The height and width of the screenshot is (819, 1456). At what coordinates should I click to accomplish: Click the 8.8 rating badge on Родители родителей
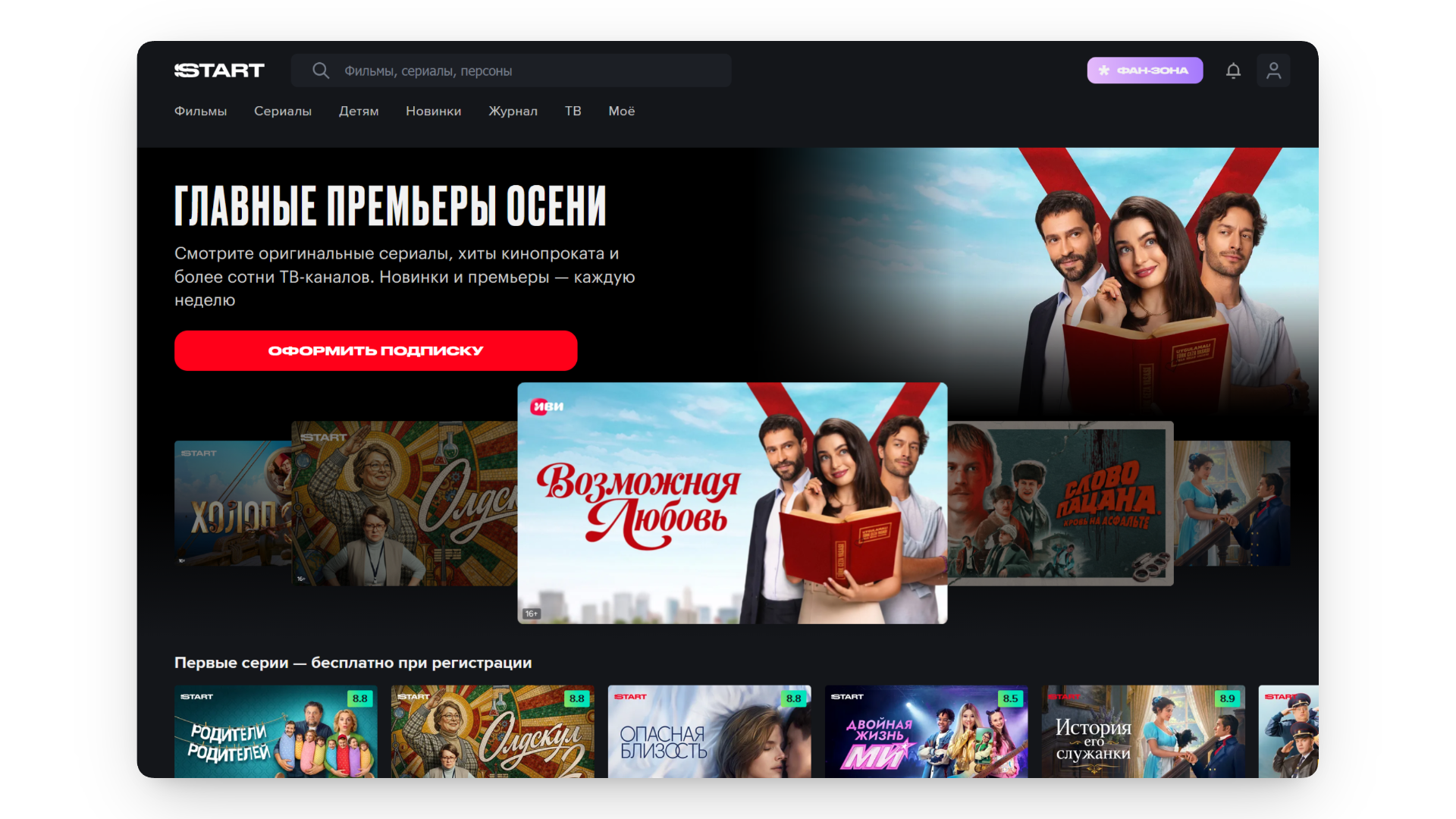(359, 698)
